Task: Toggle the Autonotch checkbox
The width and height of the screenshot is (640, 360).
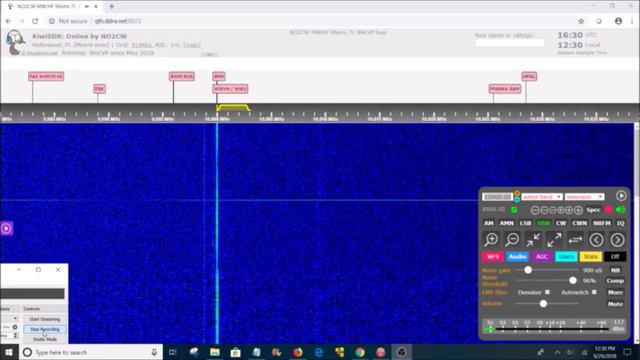Action: tap(594, 292)
